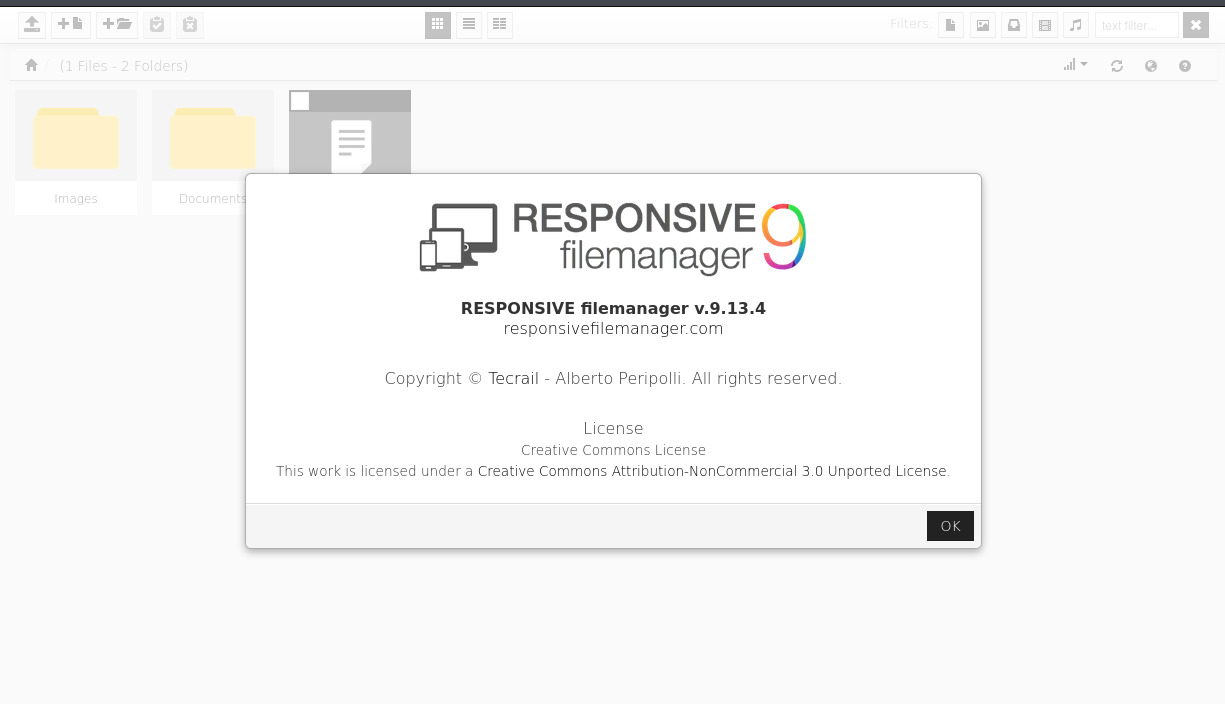The image size is (1225, 704).
Task: Click the document file thumbnail
Action: click(351, 143)
